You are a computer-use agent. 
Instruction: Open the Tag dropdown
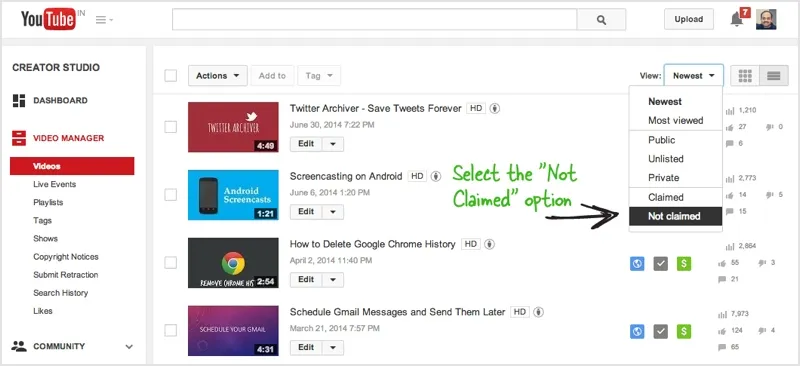pyautogui.click(x=319, y=76)
